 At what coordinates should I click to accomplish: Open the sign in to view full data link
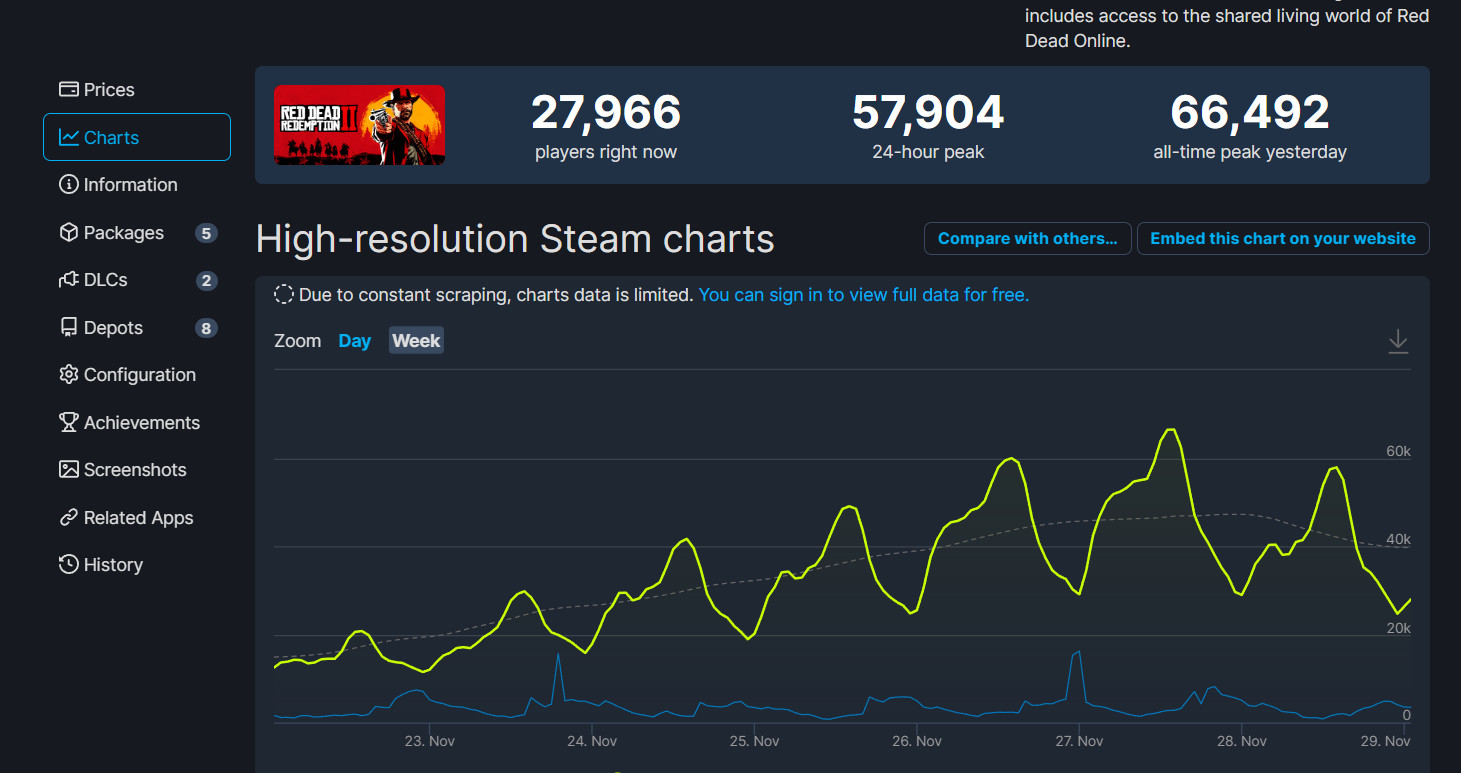[863, 294]
